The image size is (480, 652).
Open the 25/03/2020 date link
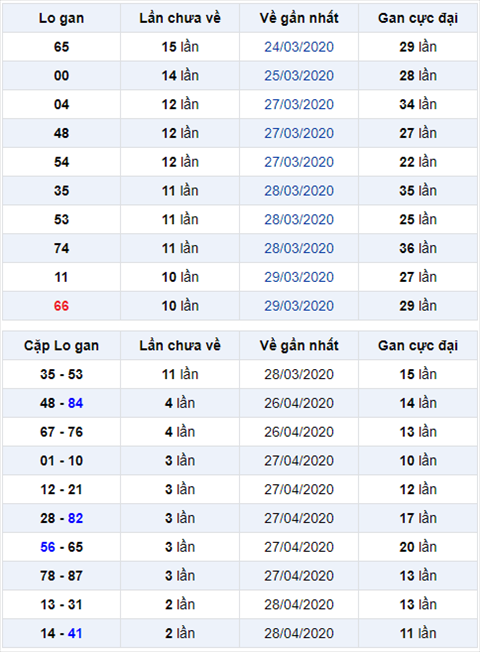pyautogui.click(x=299, y=76)
